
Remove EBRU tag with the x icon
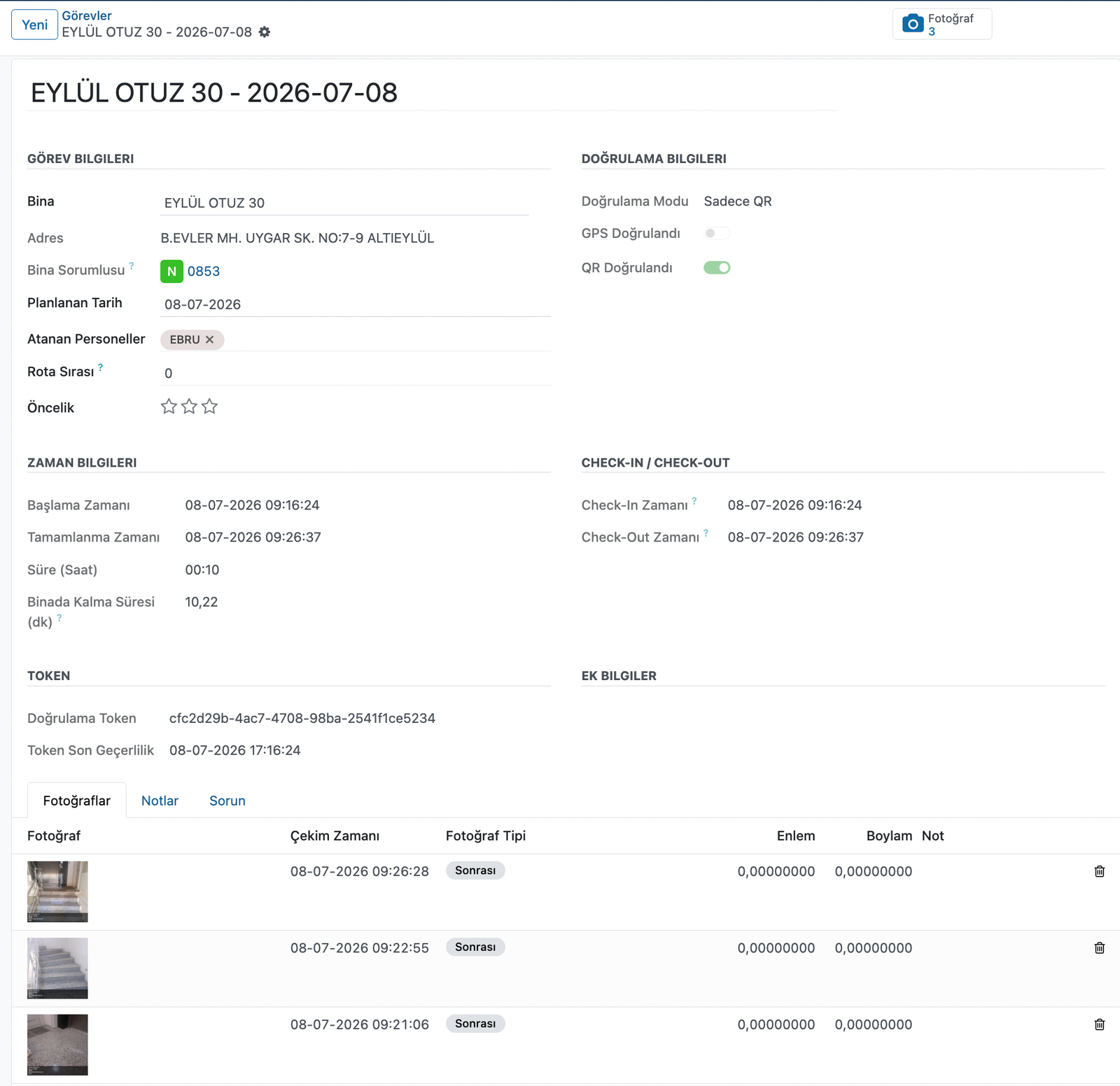point(209,339)
